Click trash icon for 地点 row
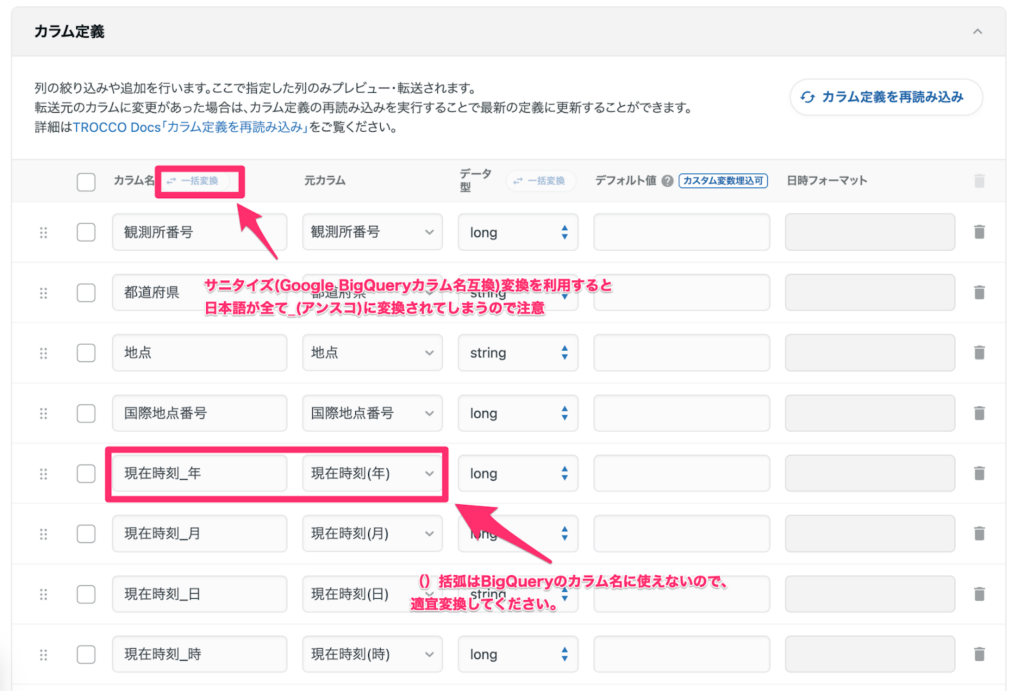Viewport: 1024px width, 691px height. point(979,353)
